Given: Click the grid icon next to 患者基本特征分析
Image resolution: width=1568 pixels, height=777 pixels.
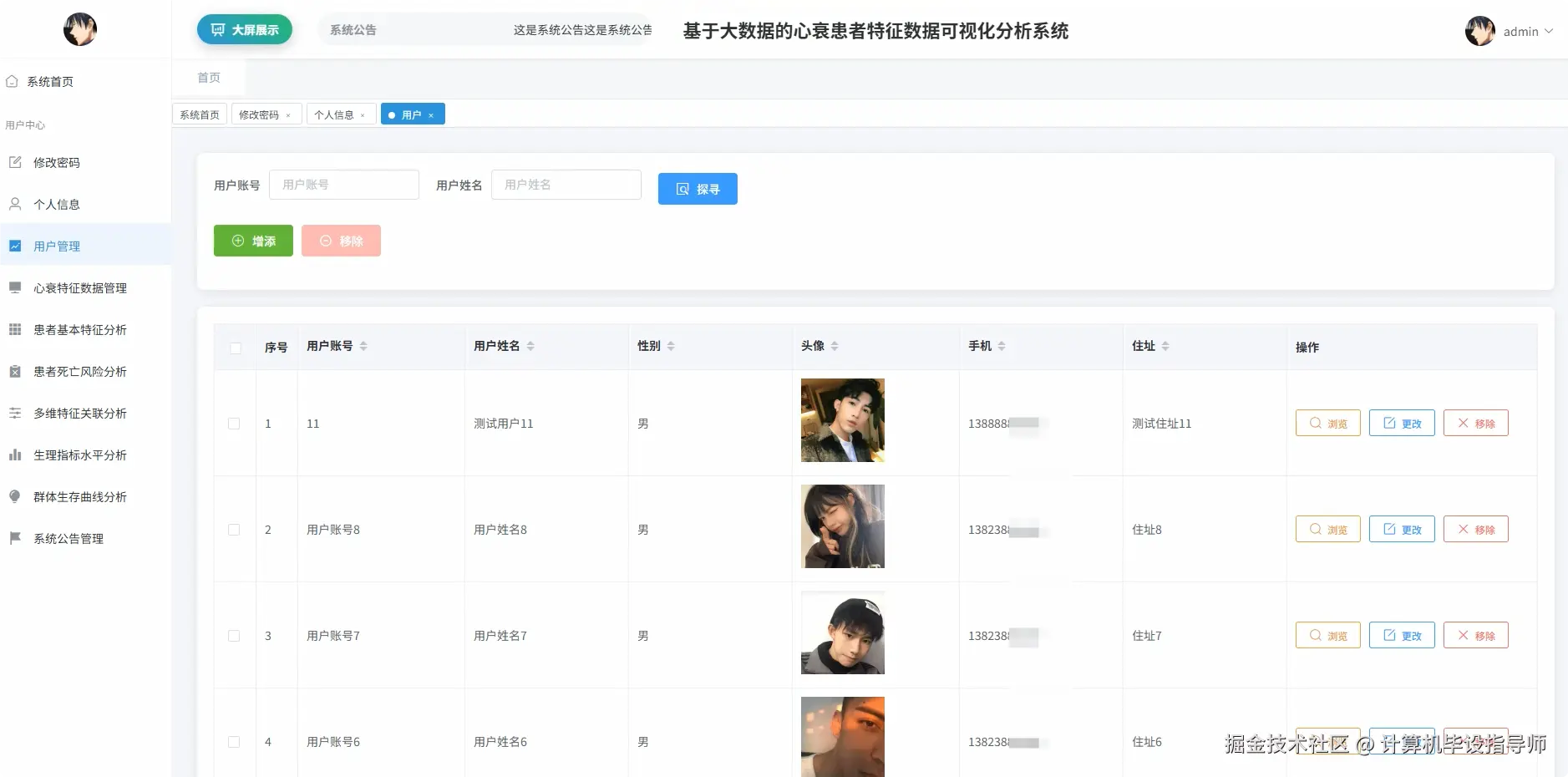Looking at the screenshot, I should coord(15,329).
